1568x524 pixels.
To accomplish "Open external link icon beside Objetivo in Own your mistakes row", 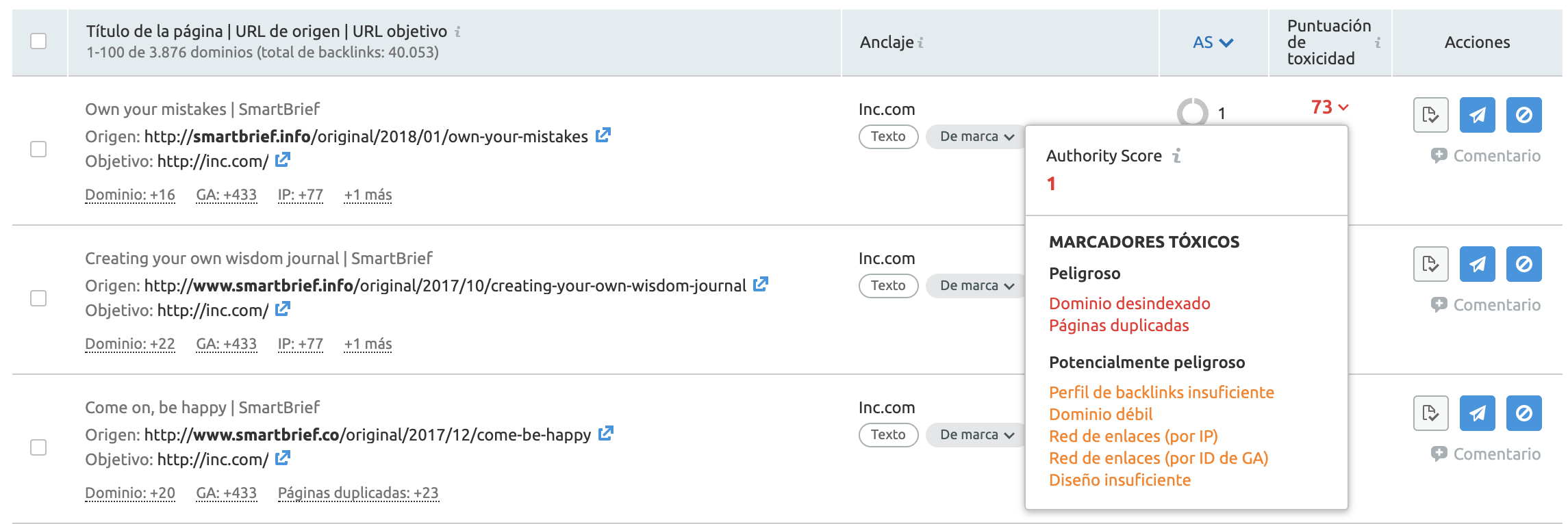I will [x=283, y=160].
